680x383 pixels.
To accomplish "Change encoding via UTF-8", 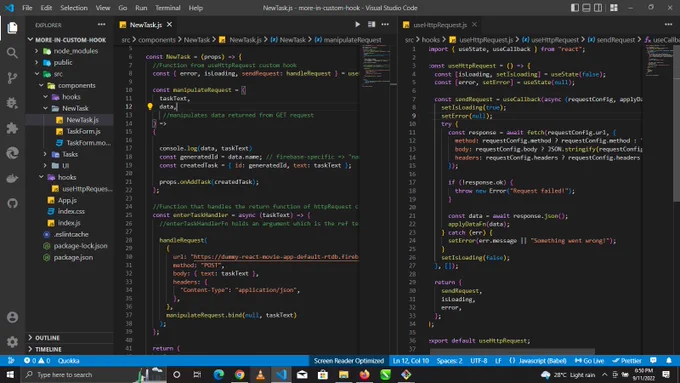I will [479, 360].
